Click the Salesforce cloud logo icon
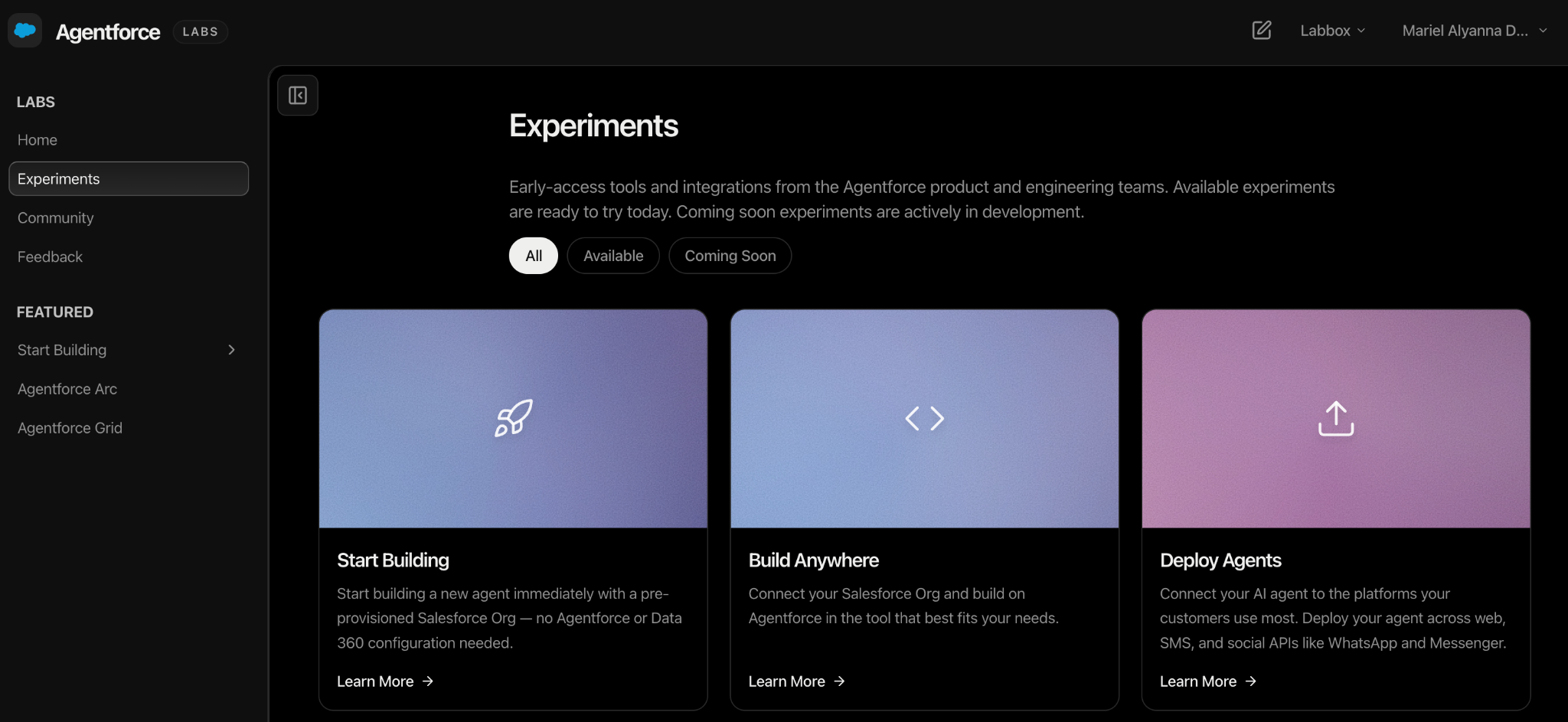This screenshot has height=722, width=1568. [25, 31]
